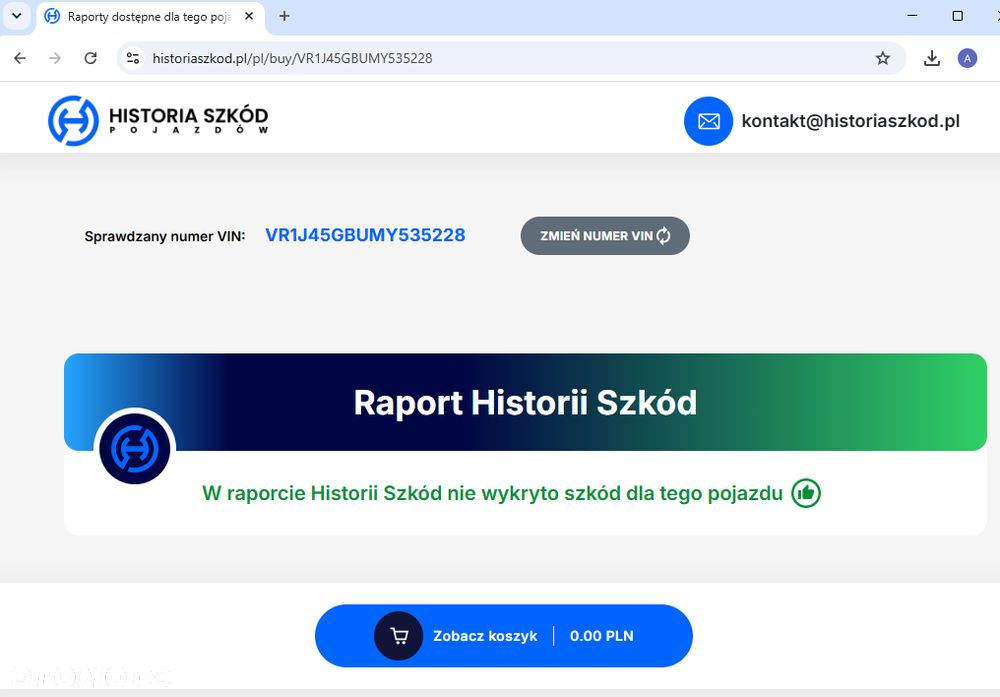Click the Sprawdzany numer VIN label

[165, 237]
